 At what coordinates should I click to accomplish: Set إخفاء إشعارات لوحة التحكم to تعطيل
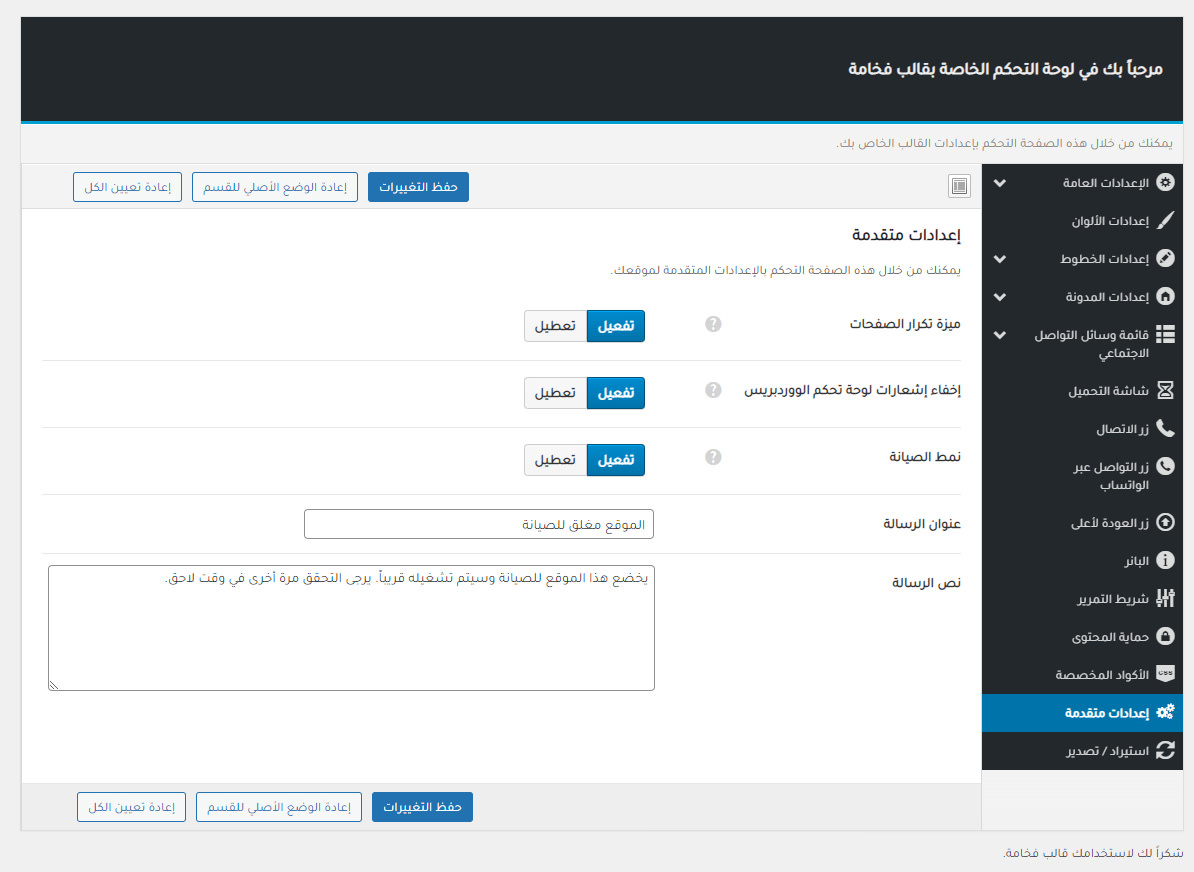point(555,393)
